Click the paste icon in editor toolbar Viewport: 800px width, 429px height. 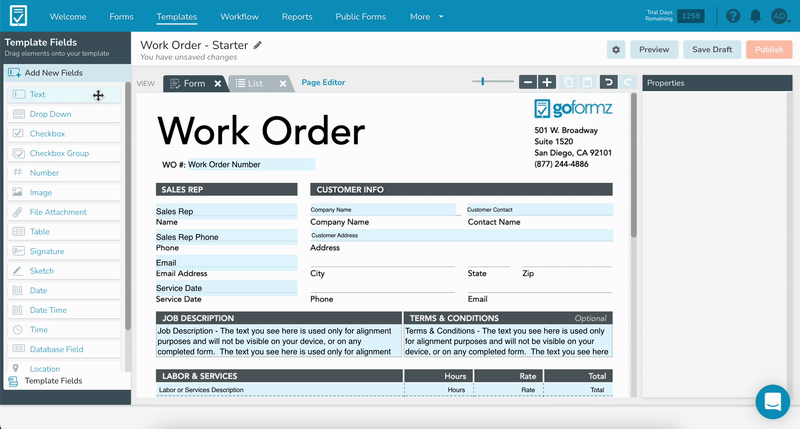(587, 82)
